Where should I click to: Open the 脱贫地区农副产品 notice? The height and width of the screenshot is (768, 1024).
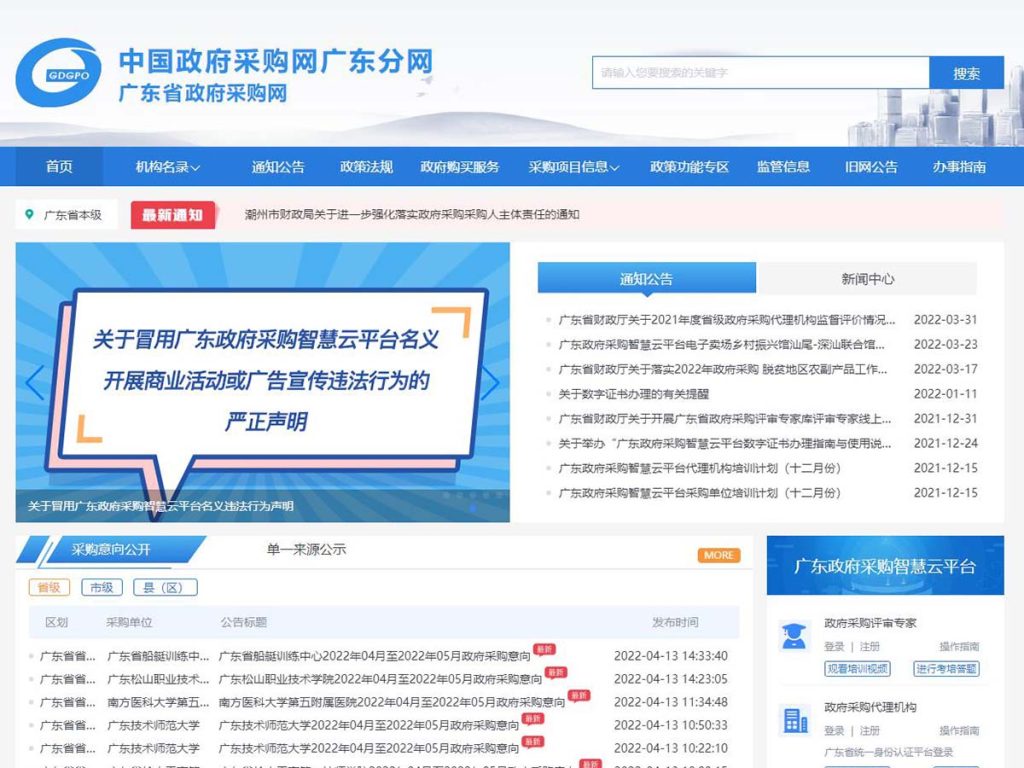(x=723, y=370)
